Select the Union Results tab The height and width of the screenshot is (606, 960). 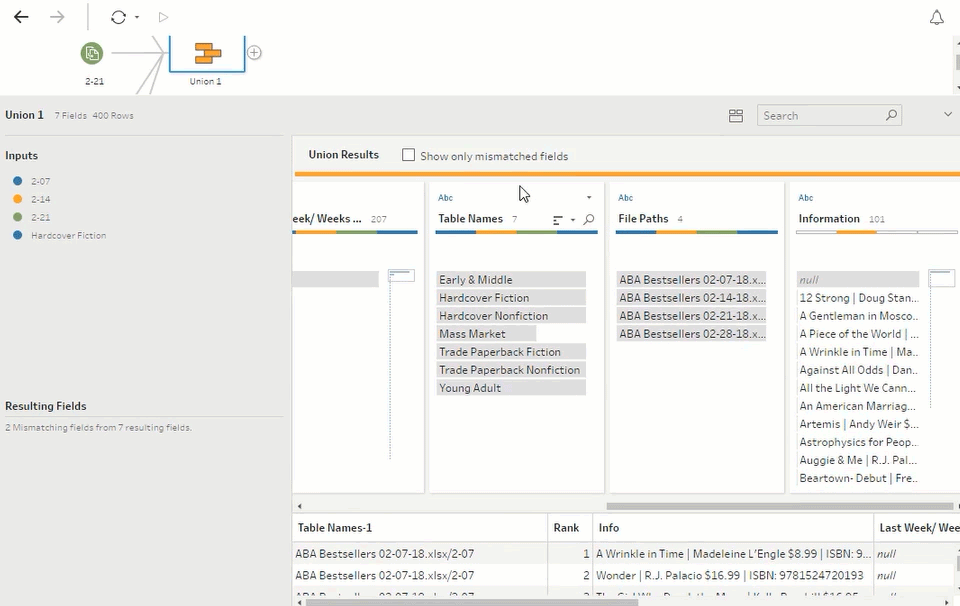coord(343,155)
